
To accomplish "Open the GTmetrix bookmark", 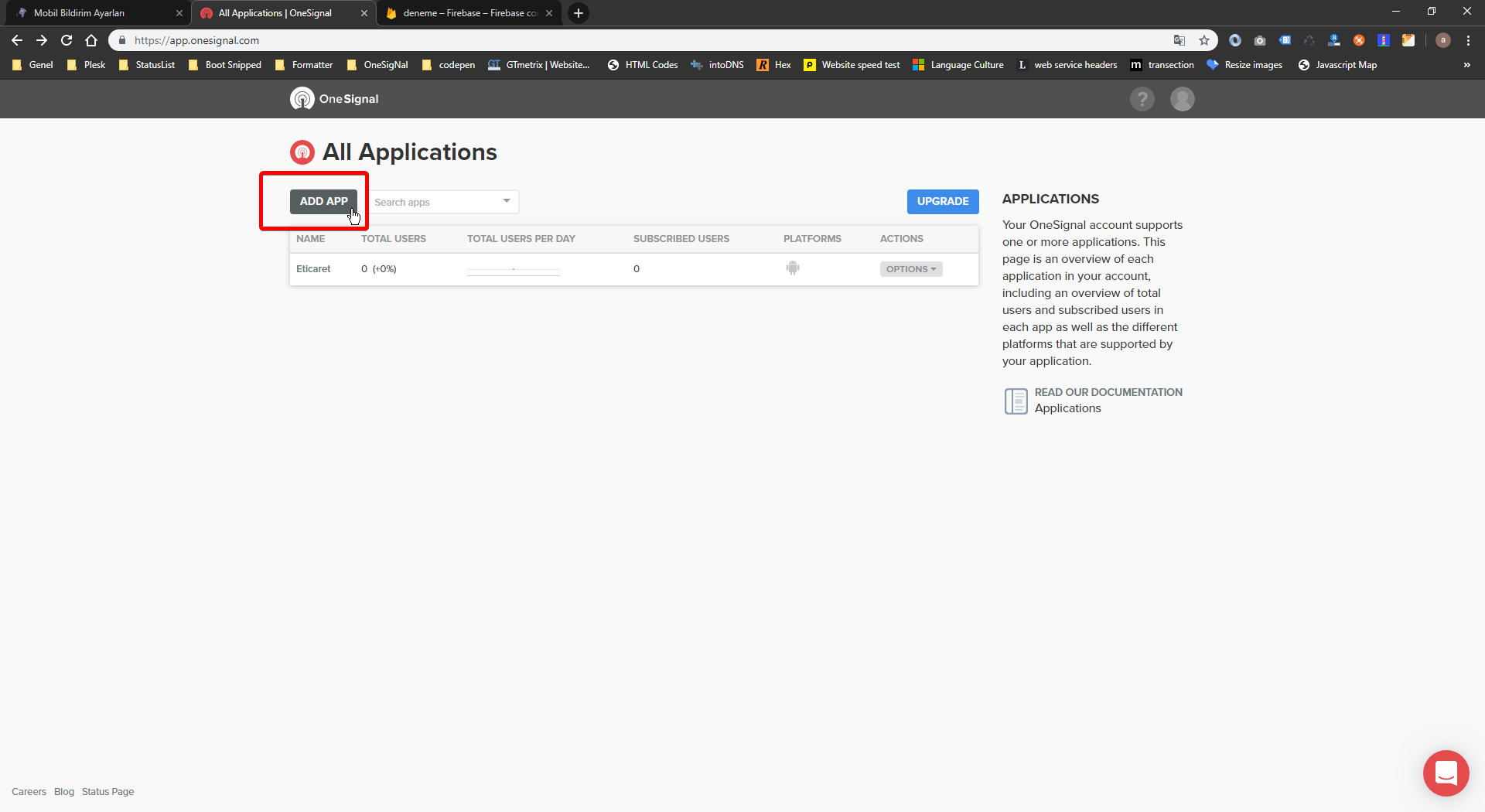I will coord(539,65).
